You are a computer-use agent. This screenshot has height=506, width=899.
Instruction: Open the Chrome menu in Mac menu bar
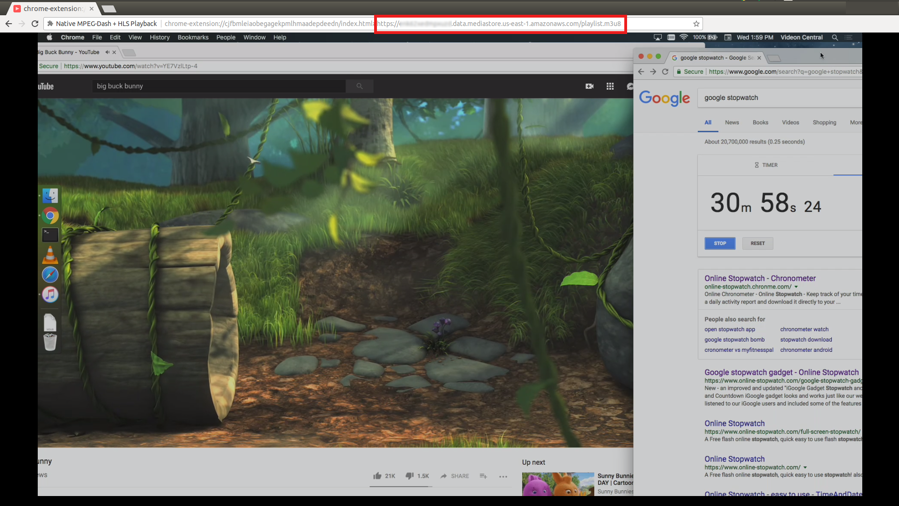[x=72, y=37]
